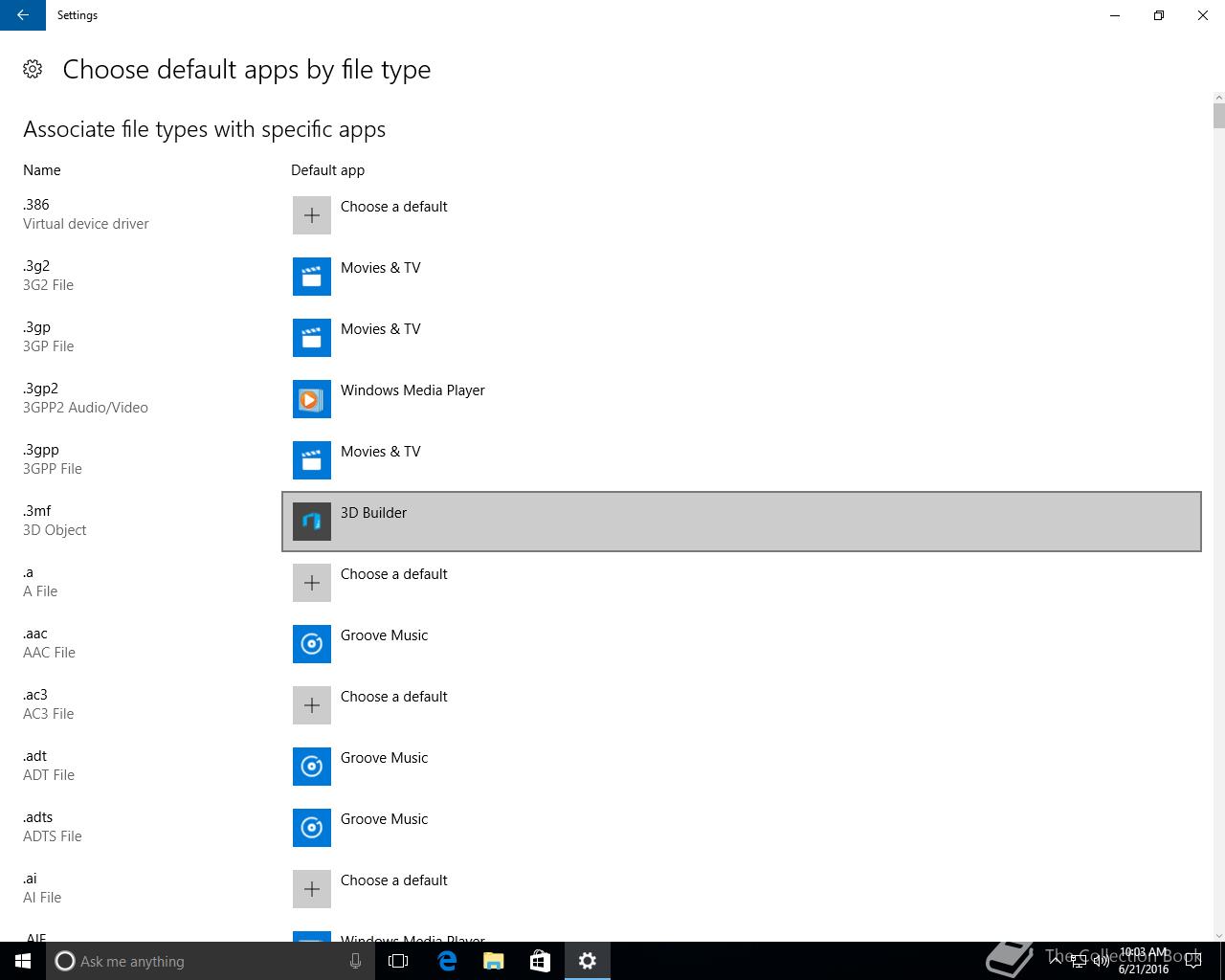Click 'Groove Music' label for .adts
The width and height of the screenshot is (1225, 980).
point(385,819)
